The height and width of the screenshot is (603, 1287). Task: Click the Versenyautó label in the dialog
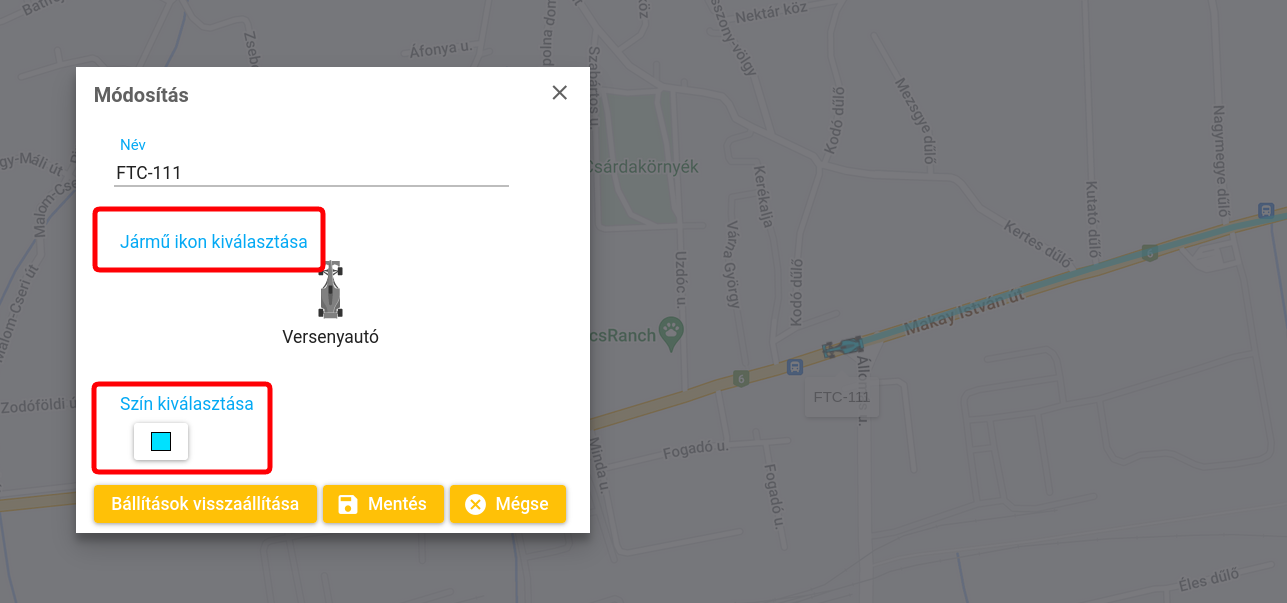[330, 337]
